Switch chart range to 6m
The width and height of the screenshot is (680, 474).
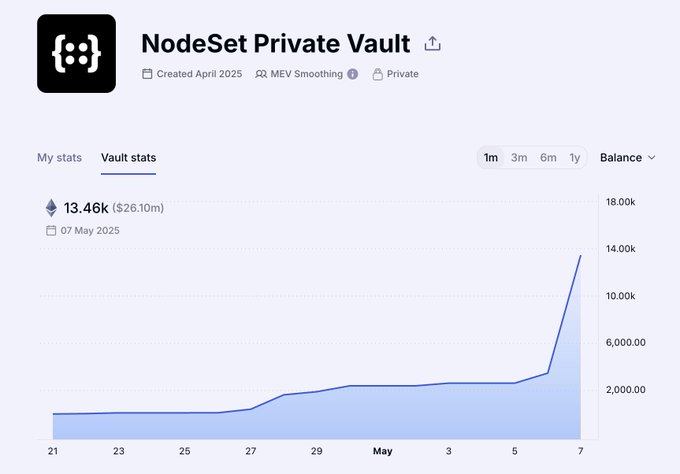[x=548, y=158]
